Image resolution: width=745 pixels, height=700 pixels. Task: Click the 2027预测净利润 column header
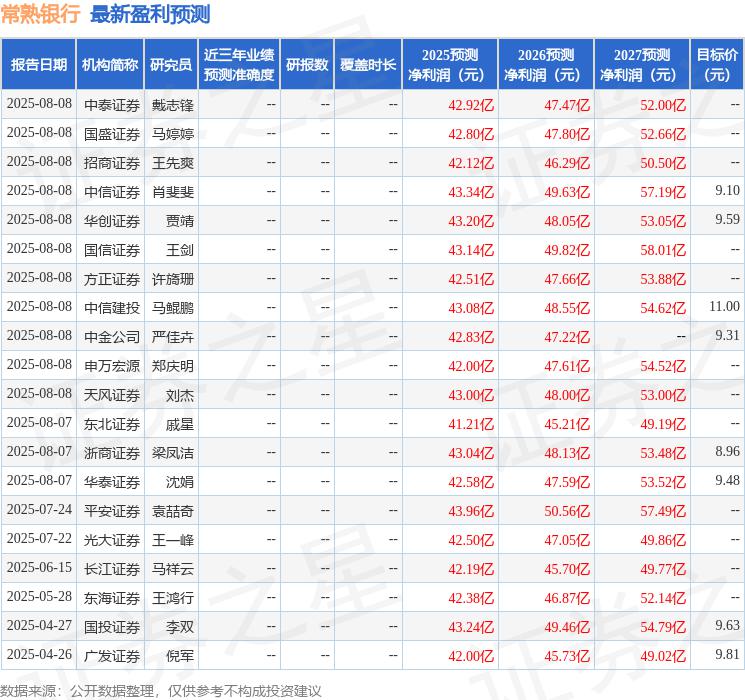click(642, 64)
